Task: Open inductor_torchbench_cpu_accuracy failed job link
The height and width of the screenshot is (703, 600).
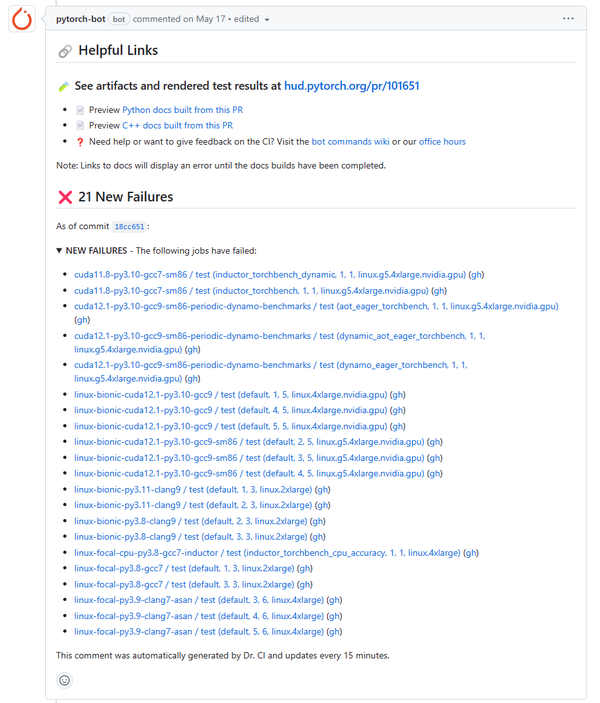Action: coord(267,553)
